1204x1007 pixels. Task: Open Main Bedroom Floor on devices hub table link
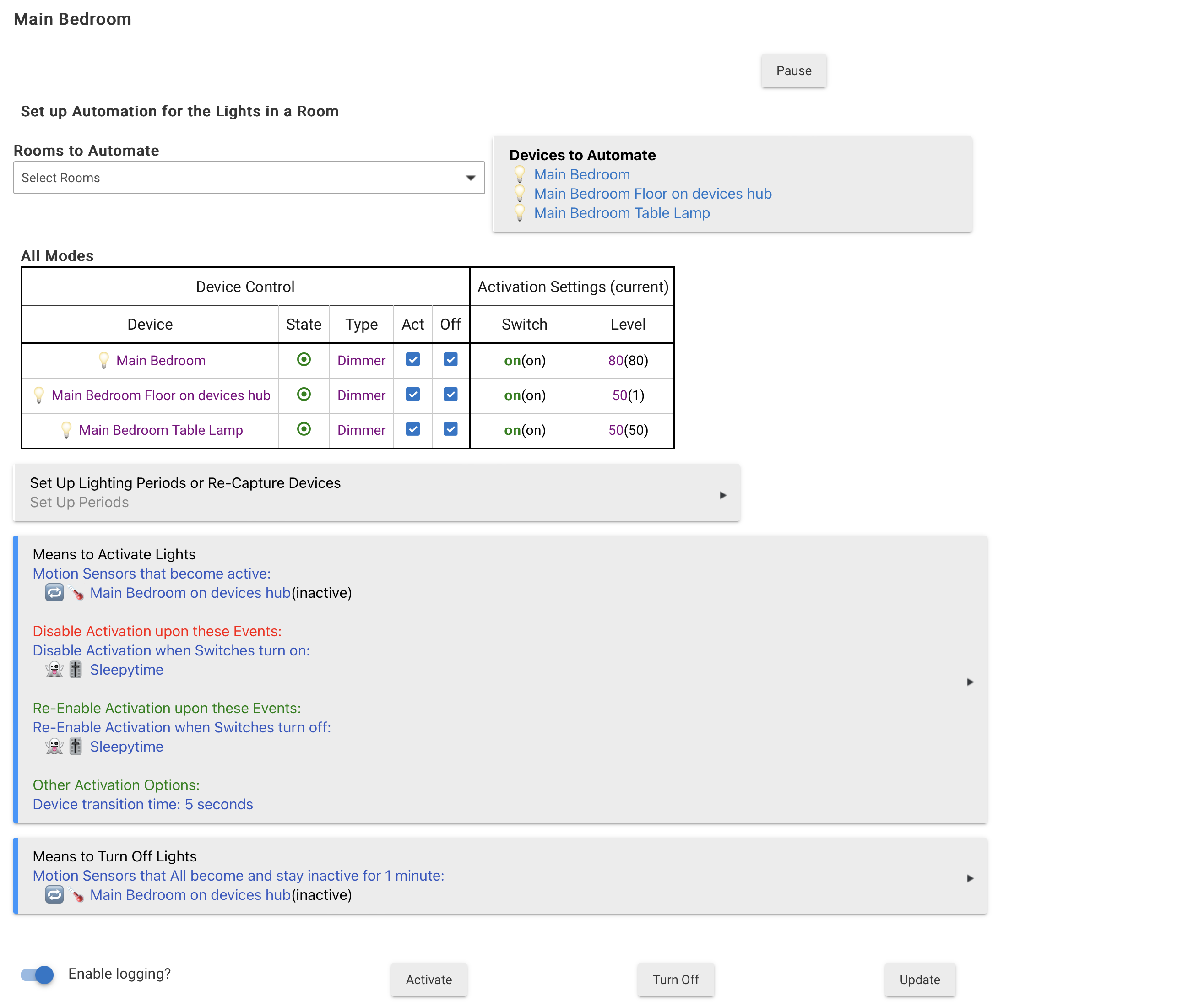[x=161, y=395]
